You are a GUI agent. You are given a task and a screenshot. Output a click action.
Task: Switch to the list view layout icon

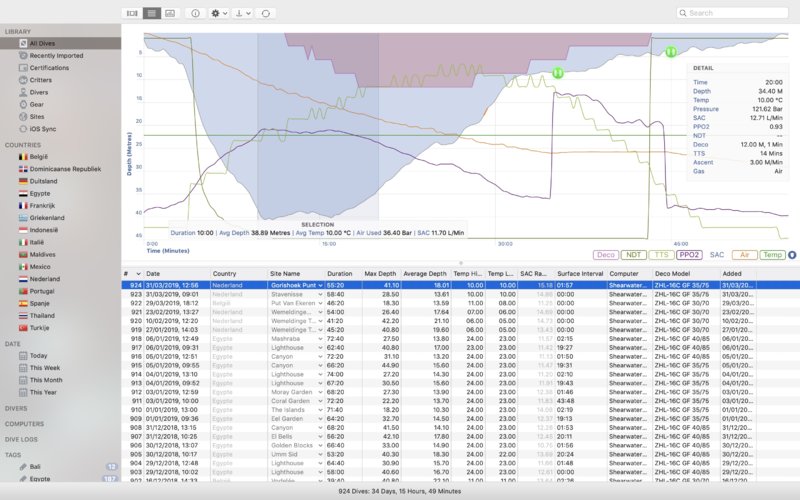(x=151, y=13)
